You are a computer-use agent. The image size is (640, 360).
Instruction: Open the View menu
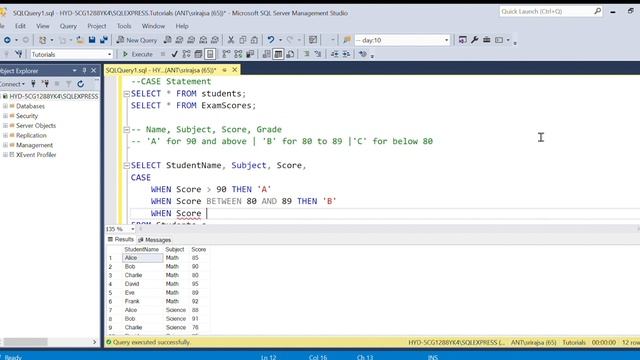point(42,26)
